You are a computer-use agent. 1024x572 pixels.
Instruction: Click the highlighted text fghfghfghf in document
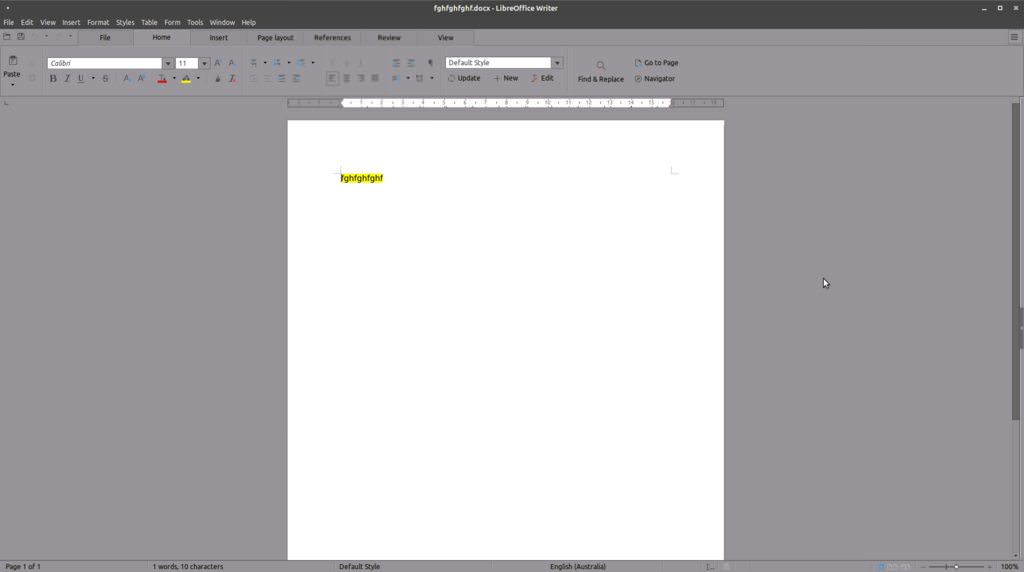362,178
